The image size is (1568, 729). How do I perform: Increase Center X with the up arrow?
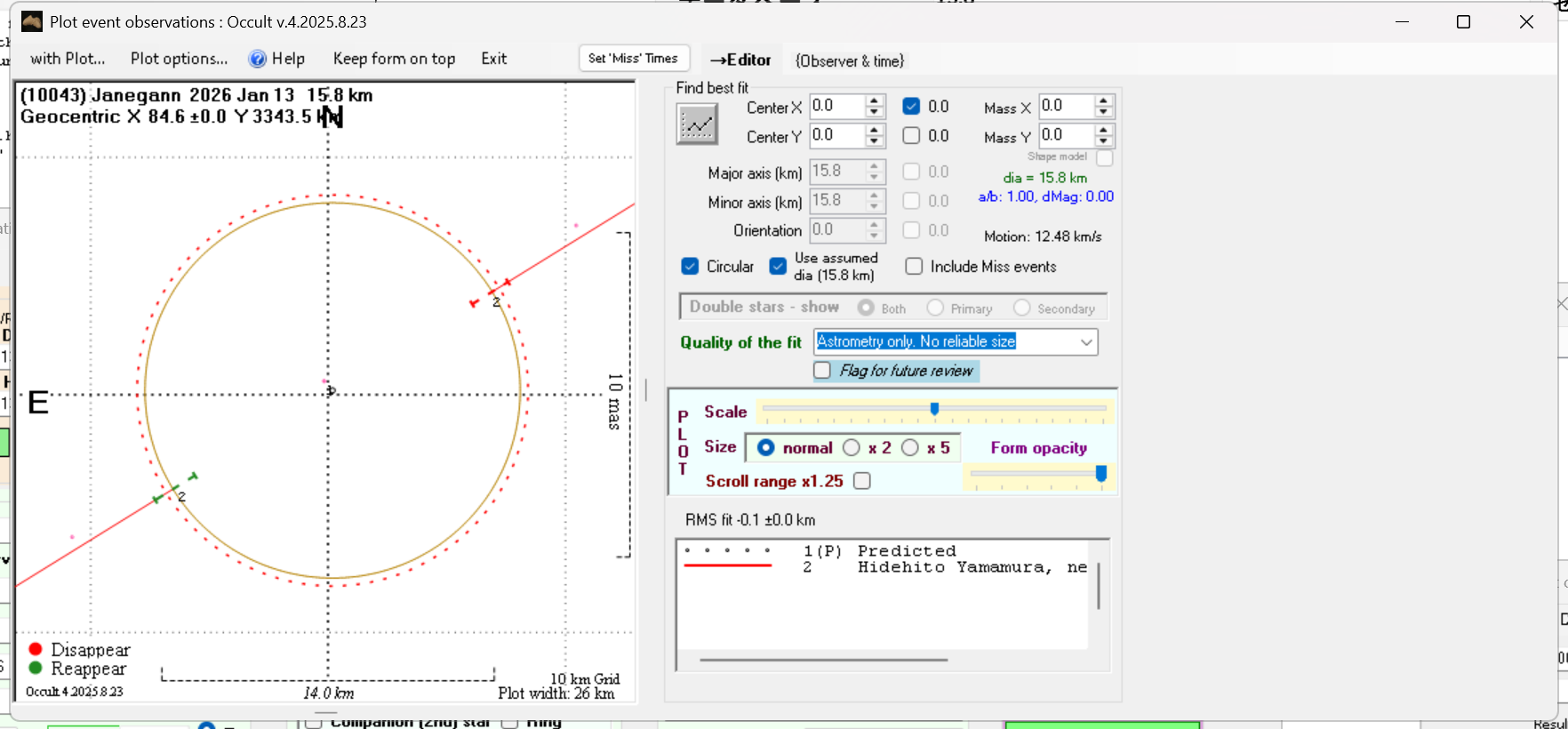click(x=875, y=100)
